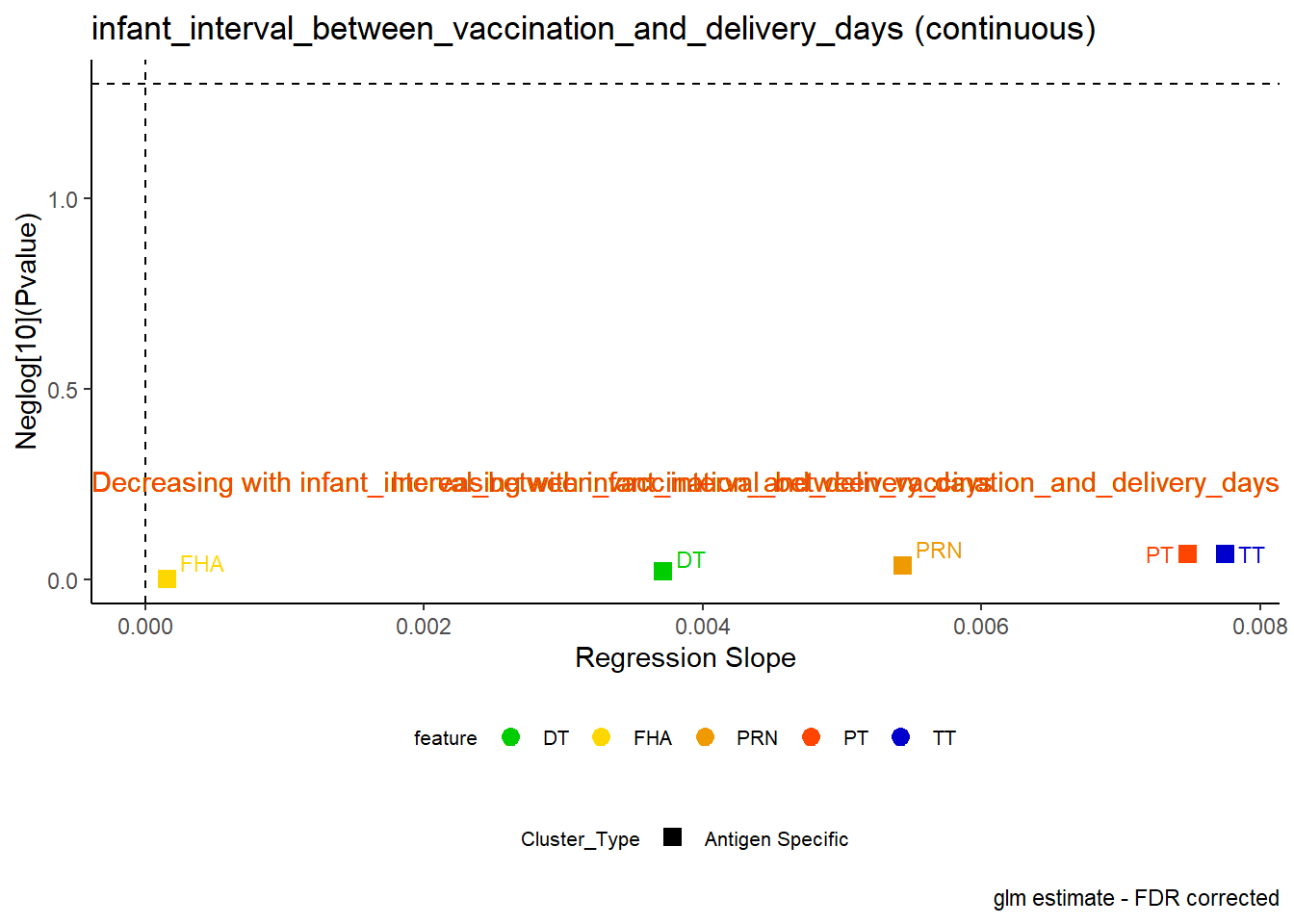Click the Cluster_Type legend title
Image resolution: width=1294 pixels, height=924 pixels.
(x=581, y=839)
